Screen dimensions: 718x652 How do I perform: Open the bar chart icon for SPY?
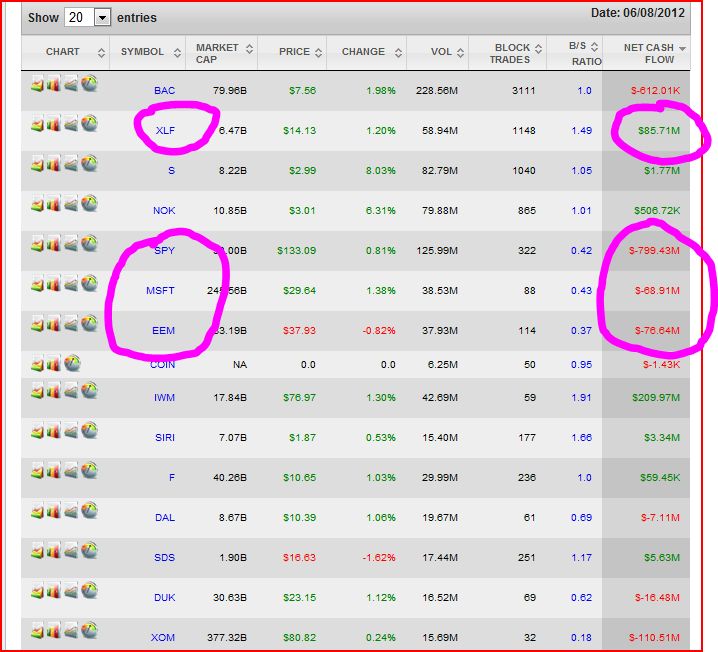pos(54,244)
